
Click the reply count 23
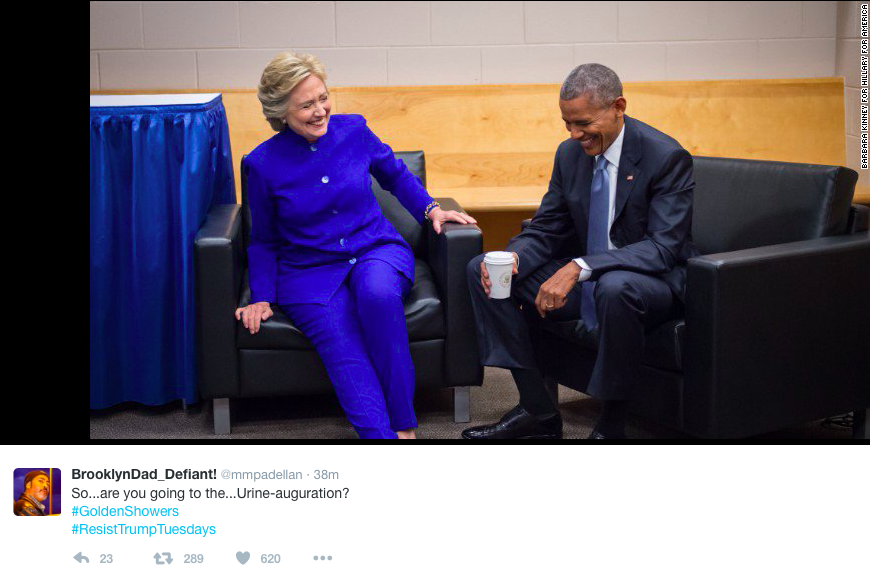pyautogui.click(x=106, y=559)
